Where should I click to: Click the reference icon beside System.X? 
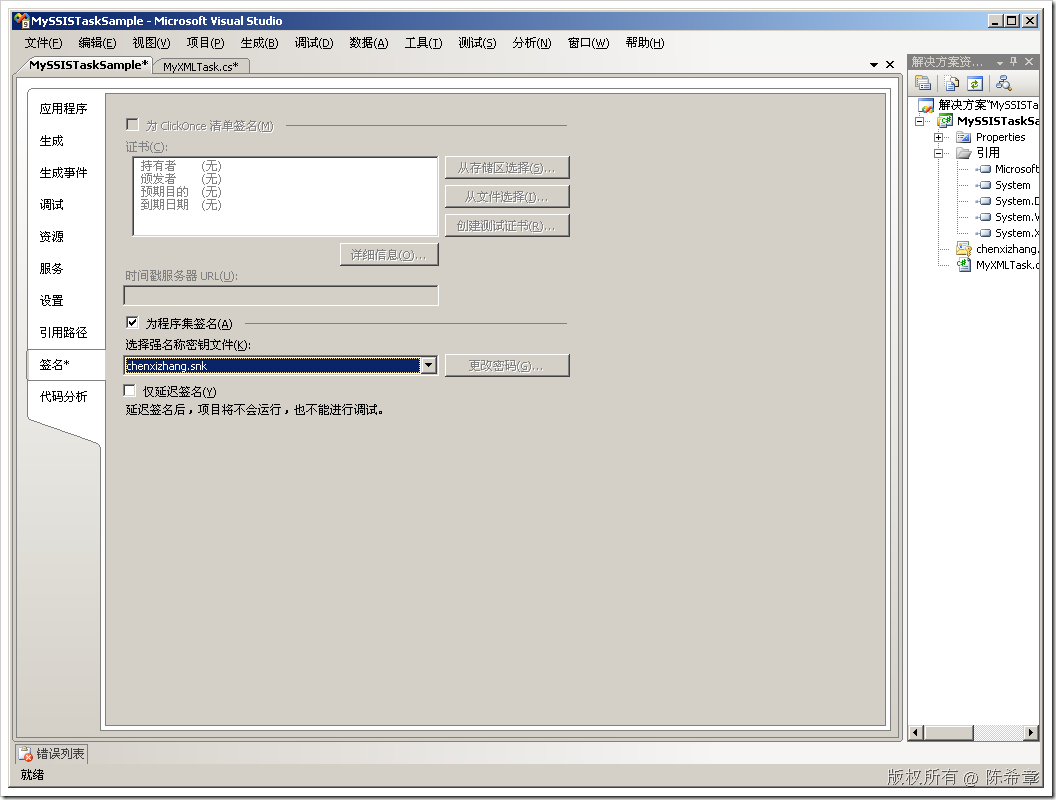[985, 233]
